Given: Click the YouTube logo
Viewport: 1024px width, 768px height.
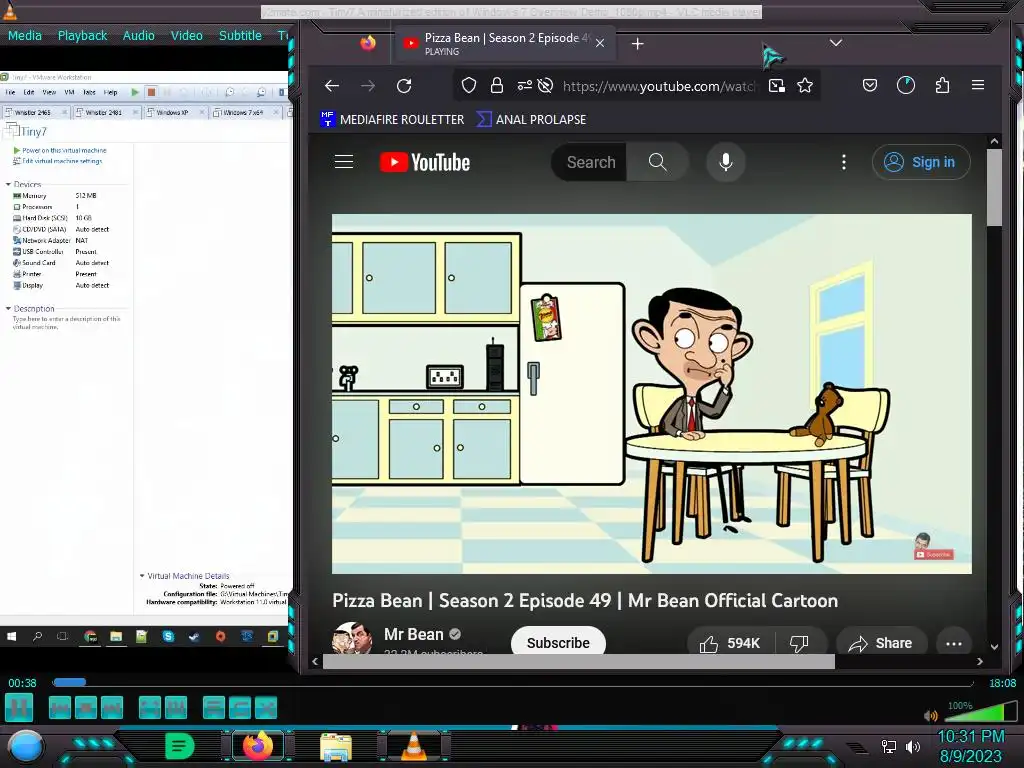Looking at the screenshot, I should (x=425, y=162).
